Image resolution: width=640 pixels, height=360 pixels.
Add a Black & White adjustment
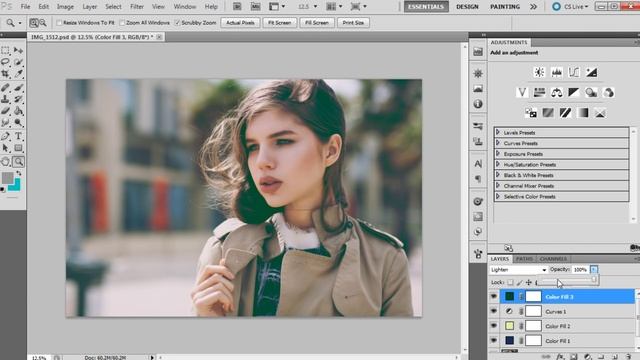(573, 93)
